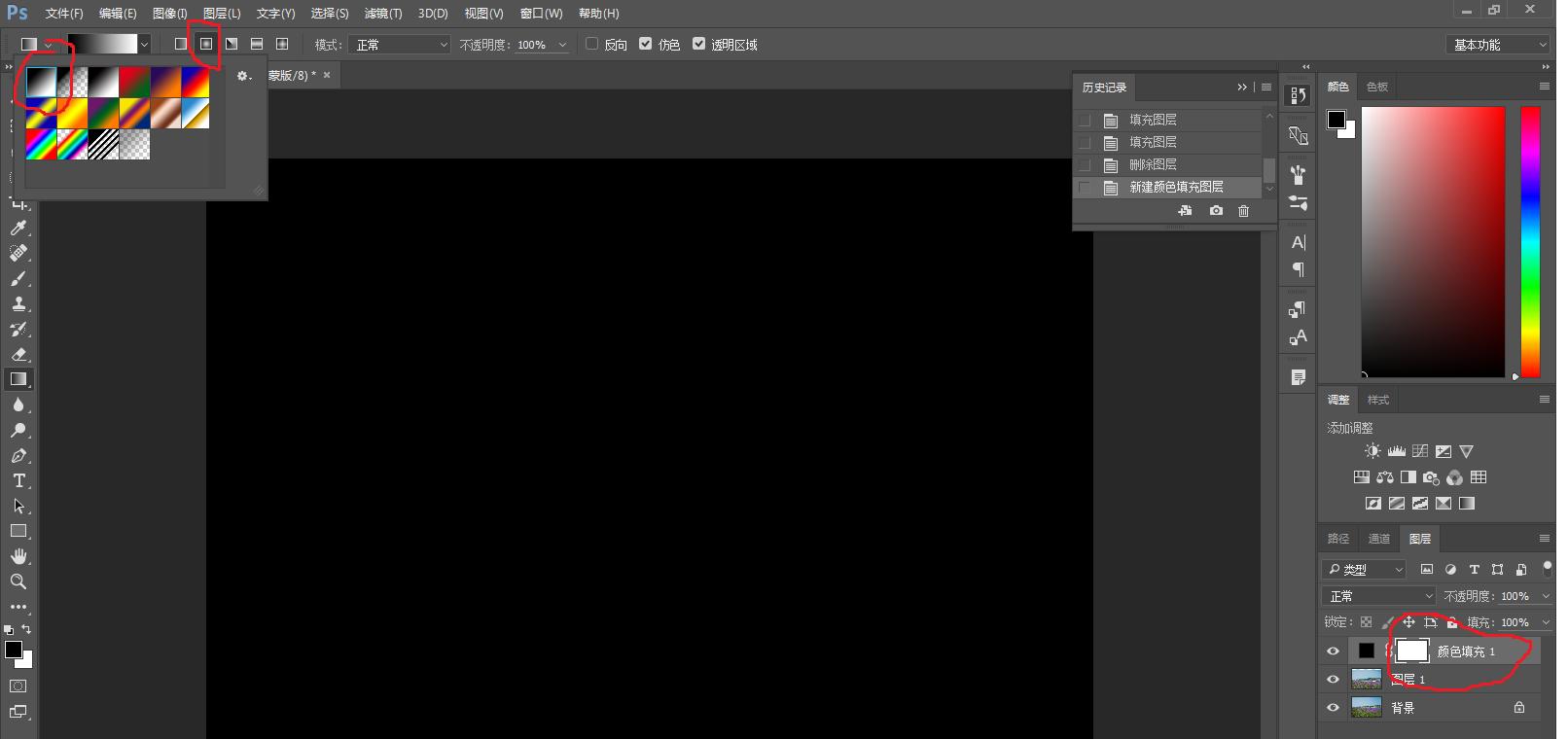The image size is (1568, 739).
Task: Toggle lock position in Layers panel
Action: pyautogui.click(x=1408, y=622)
